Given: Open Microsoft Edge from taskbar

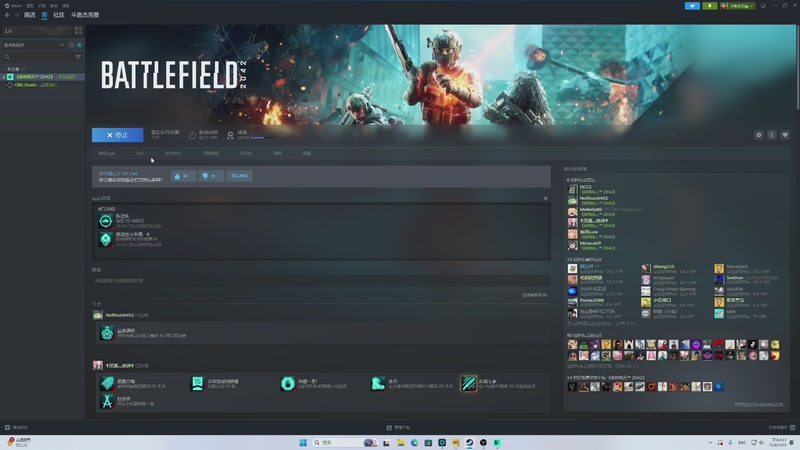Looking at the screenshot, I should pyautogui.click(x=414, y=442).
